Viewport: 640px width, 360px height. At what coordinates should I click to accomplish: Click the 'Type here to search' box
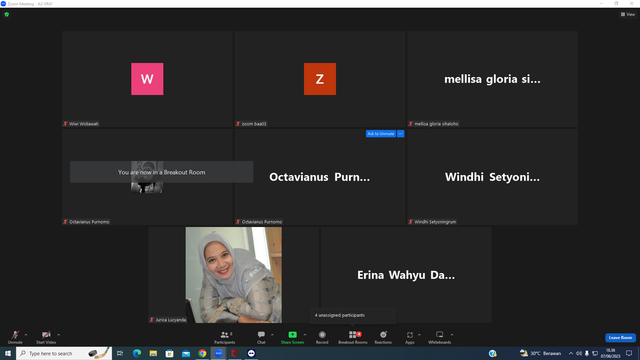[64, 353]
